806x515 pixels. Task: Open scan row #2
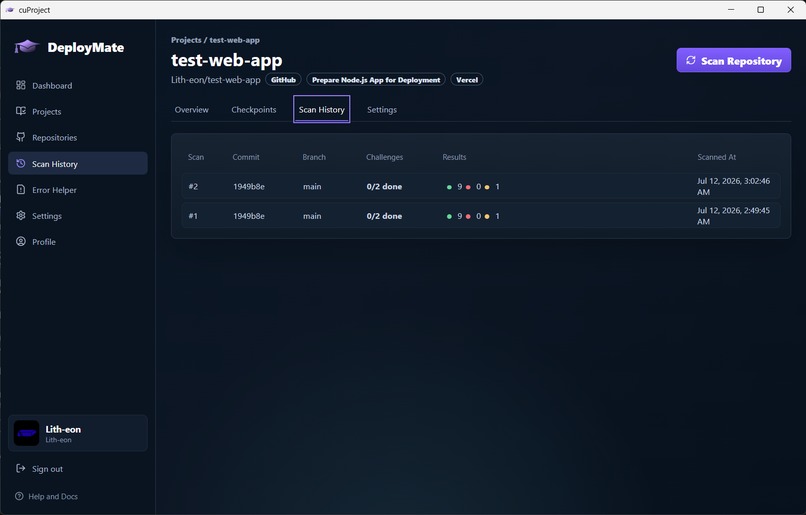pos(481,186)
